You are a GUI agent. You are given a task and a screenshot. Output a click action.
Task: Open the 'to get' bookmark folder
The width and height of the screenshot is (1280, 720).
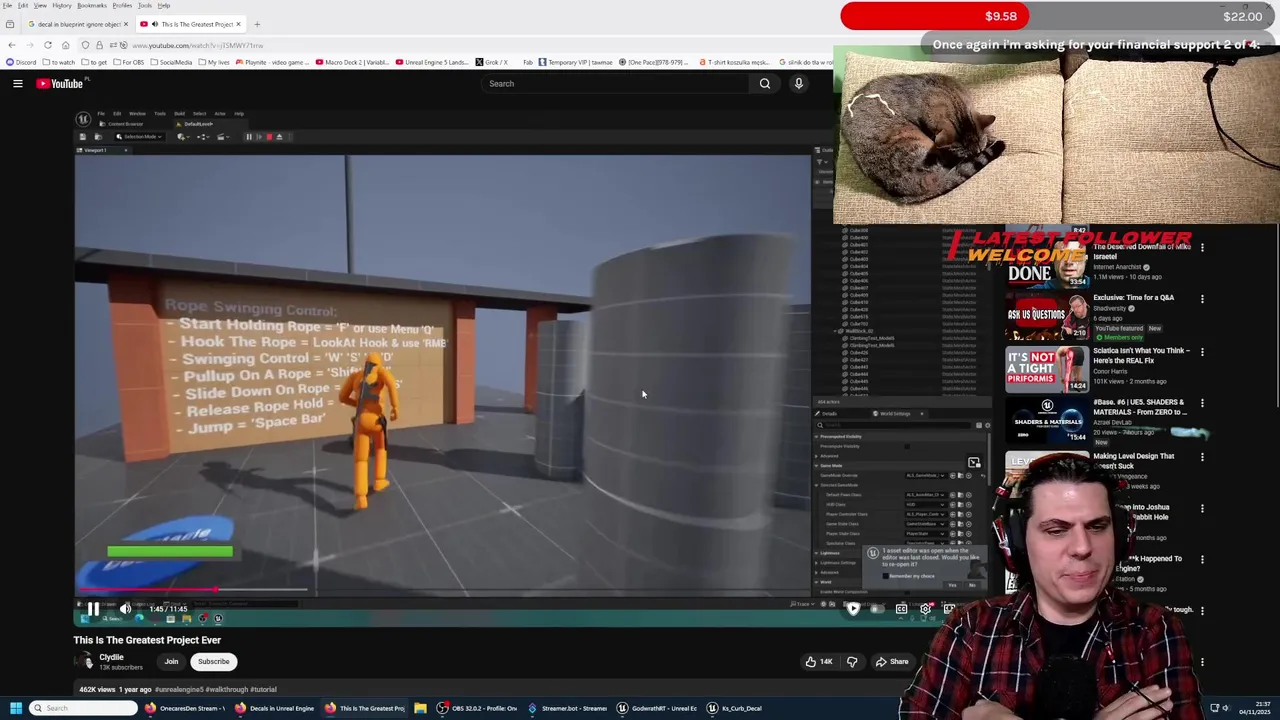click(x=94, y=62)
